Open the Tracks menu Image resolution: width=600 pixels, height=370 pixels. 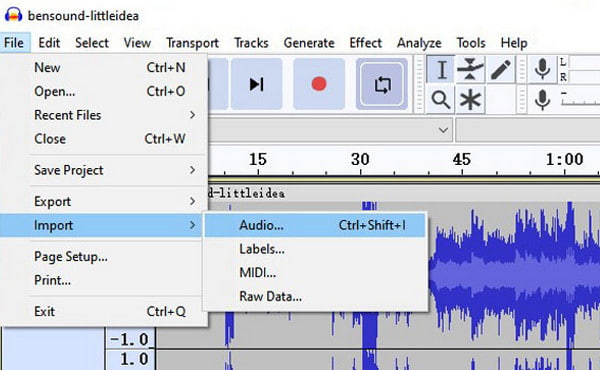pos(251,43)
